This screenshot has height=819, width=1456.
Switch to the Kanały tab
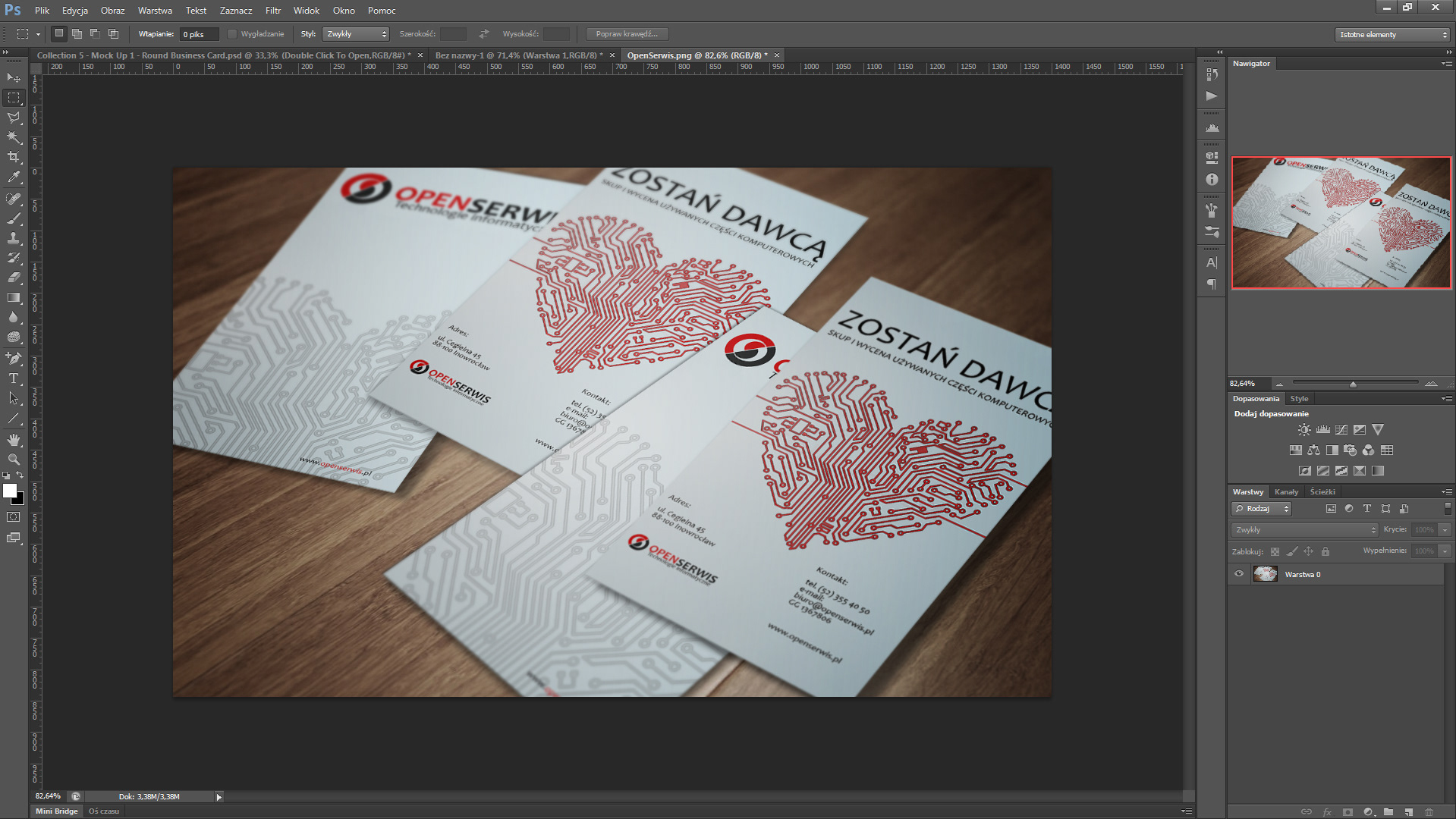coord(1286,492)
